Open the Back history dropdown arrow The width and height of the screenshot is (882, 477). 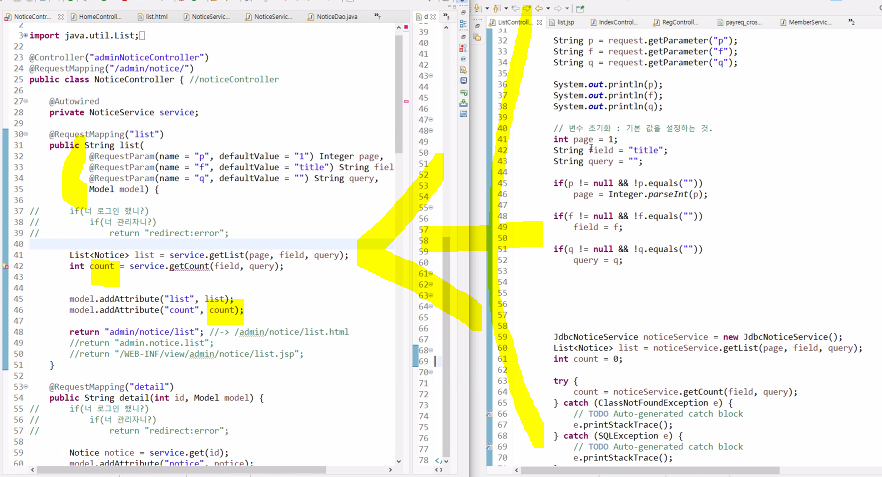548,8
